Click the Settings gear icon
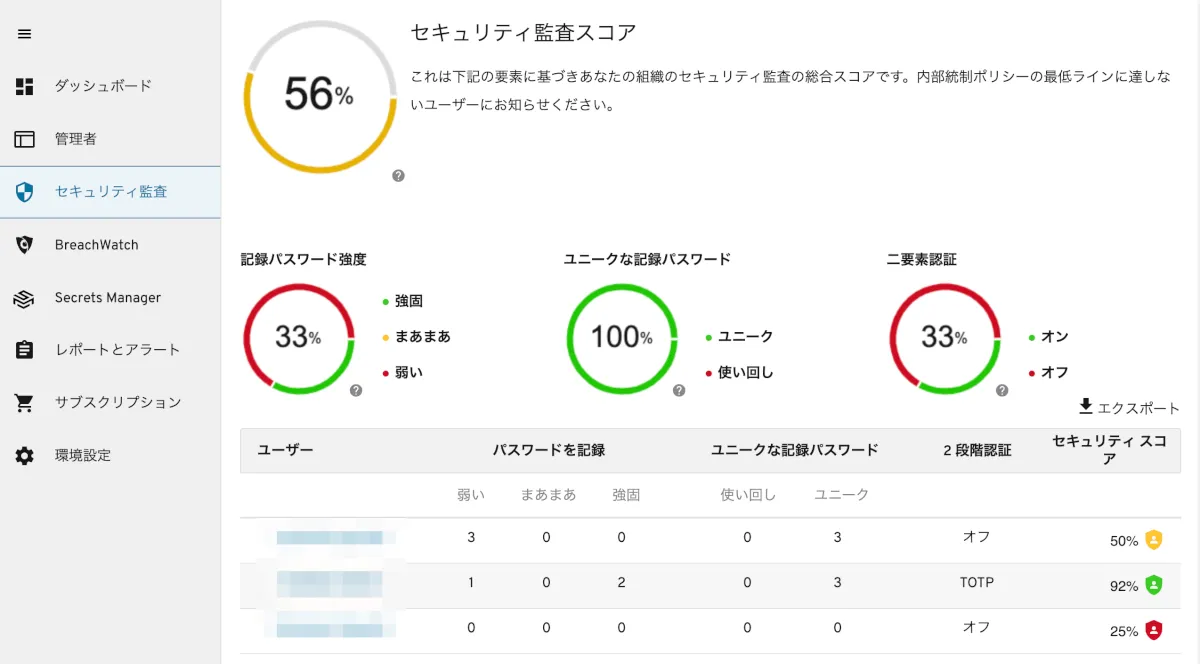The image size is (1200, 664). (25, 456)
